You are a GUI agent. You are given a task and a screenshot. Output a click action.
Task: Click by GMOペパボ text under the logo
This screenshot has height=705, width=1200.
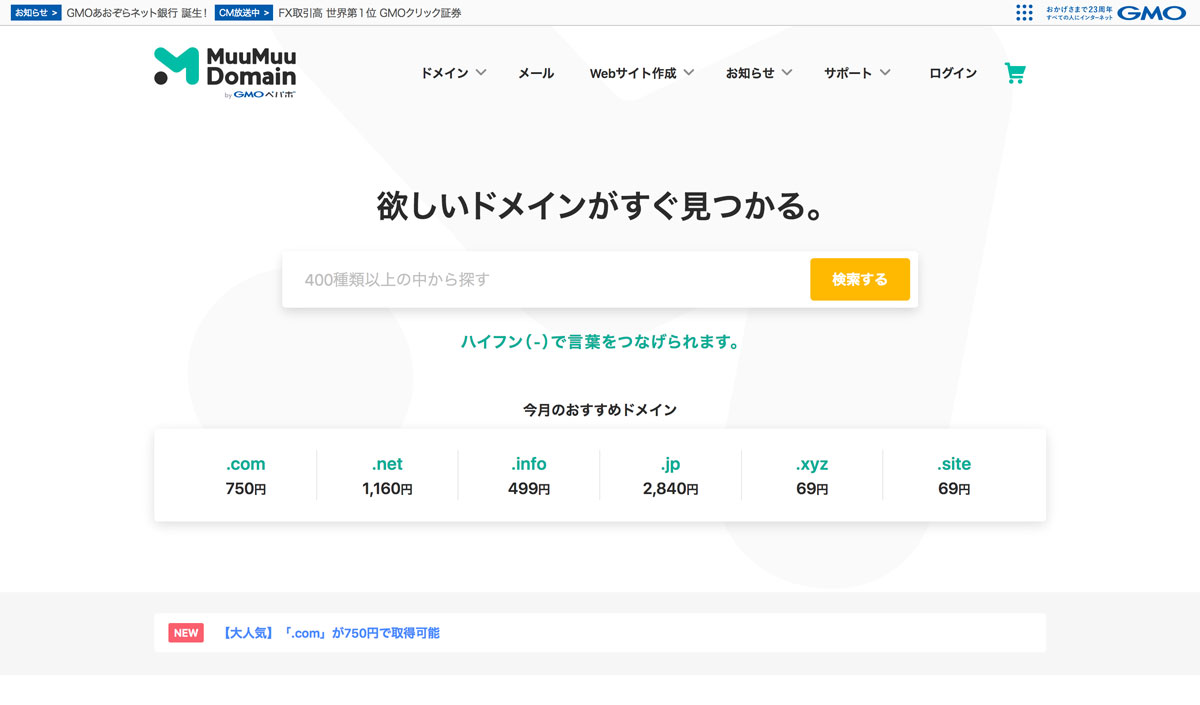click(259, 95)
